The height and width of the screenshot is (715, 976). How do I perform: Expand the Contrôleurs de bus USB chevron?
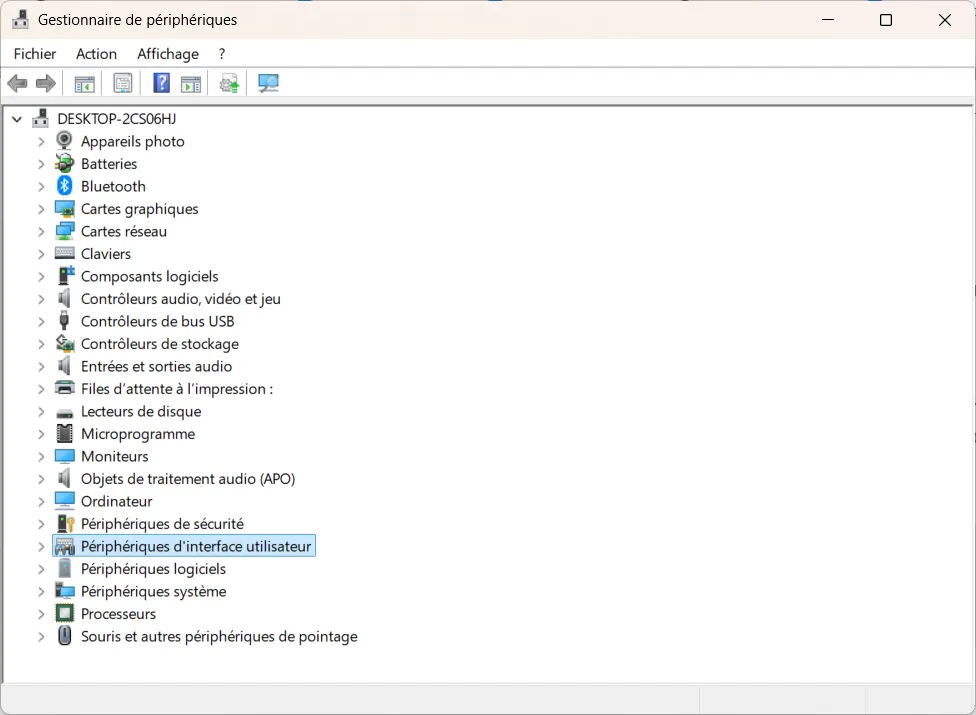[x=41, y=321]
